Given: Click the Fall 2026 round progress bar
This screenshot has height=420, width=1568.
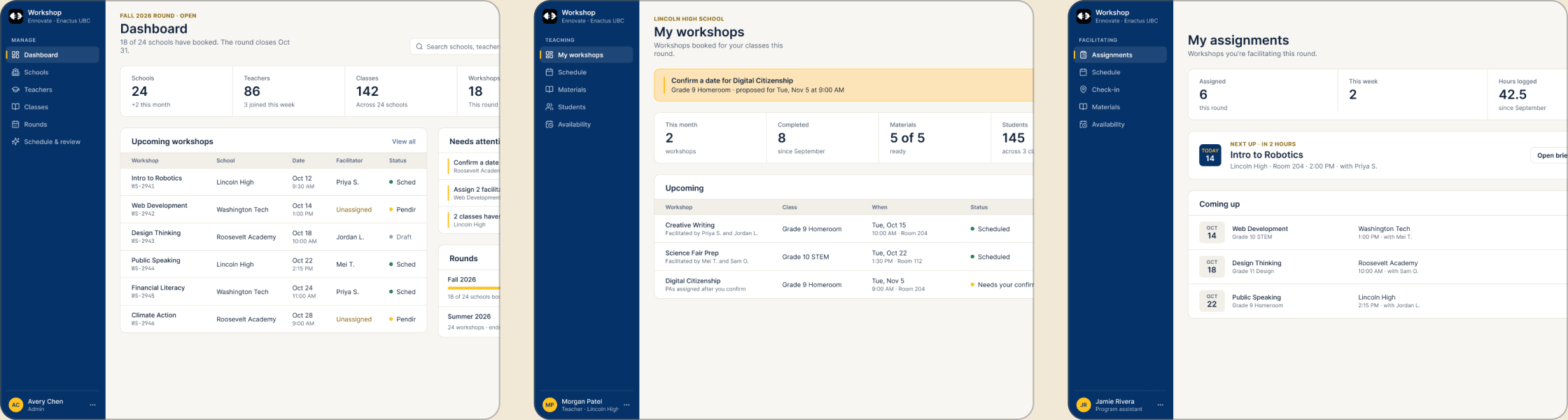Looking at the screenshot, I should (x=473, y=288).
